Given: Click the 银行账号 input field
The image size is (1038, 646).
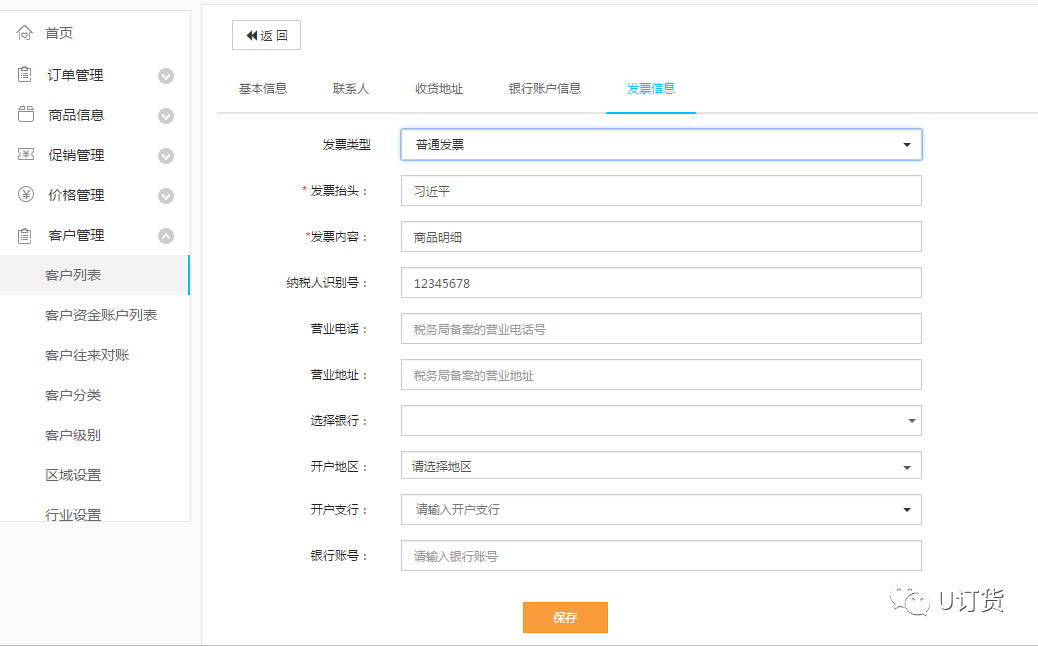Looking at the screenshot, I should tap(661, 556).
